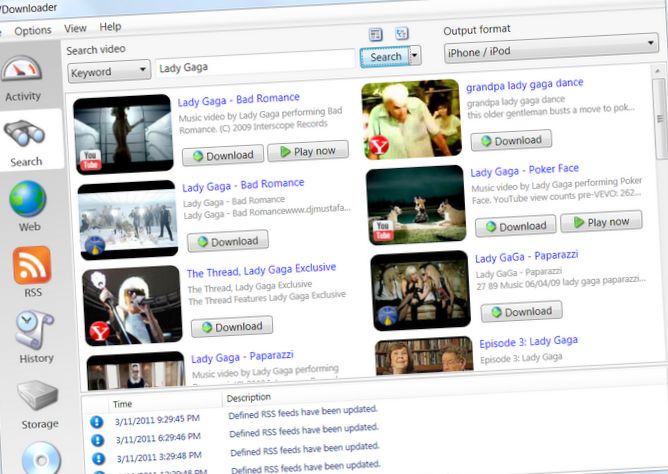Click info icon for 3:29:48 PM entry

click(98, 458)
